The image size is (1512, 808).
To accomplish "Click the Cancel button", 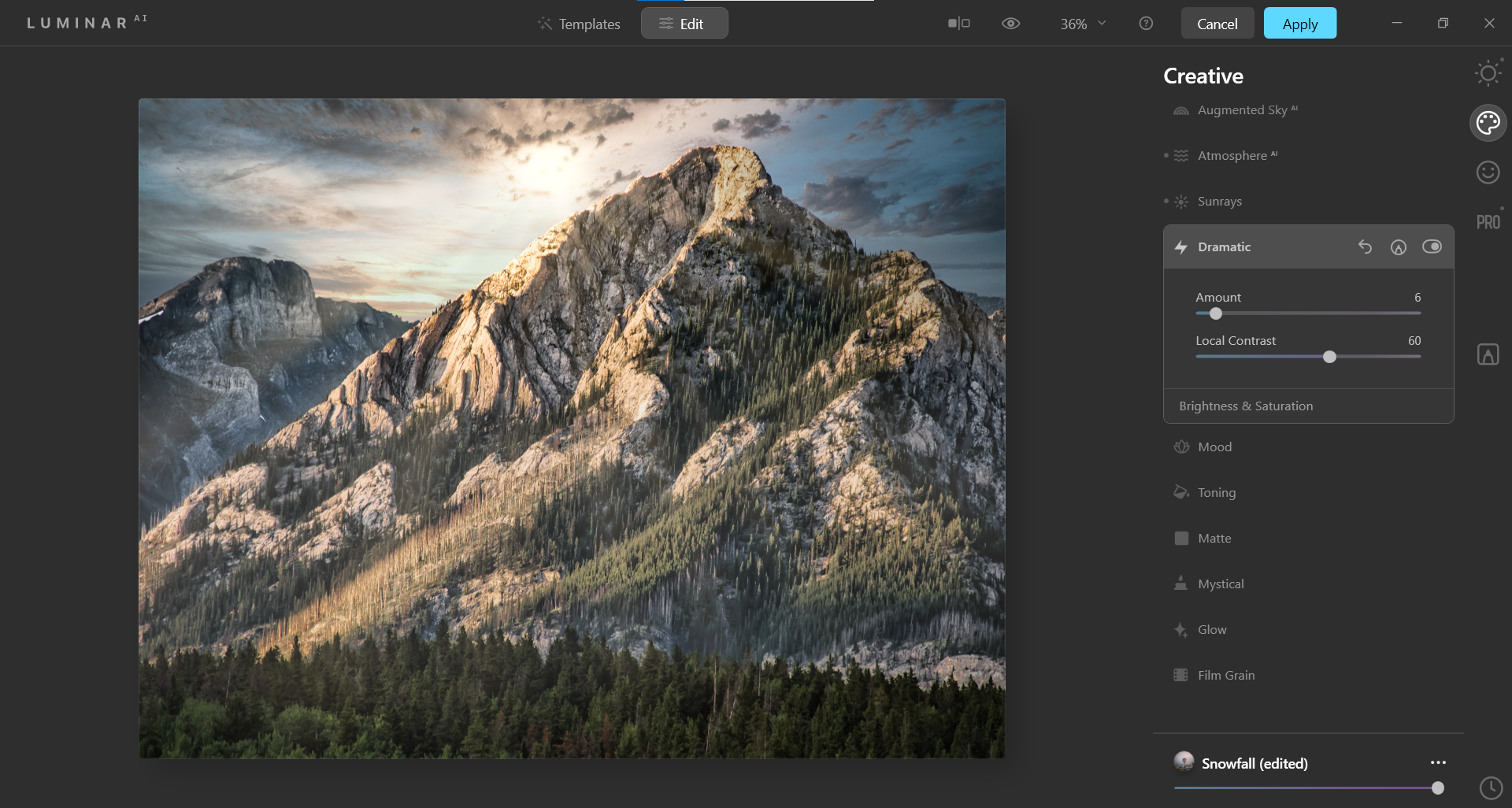I will [x=1217, y=24].
